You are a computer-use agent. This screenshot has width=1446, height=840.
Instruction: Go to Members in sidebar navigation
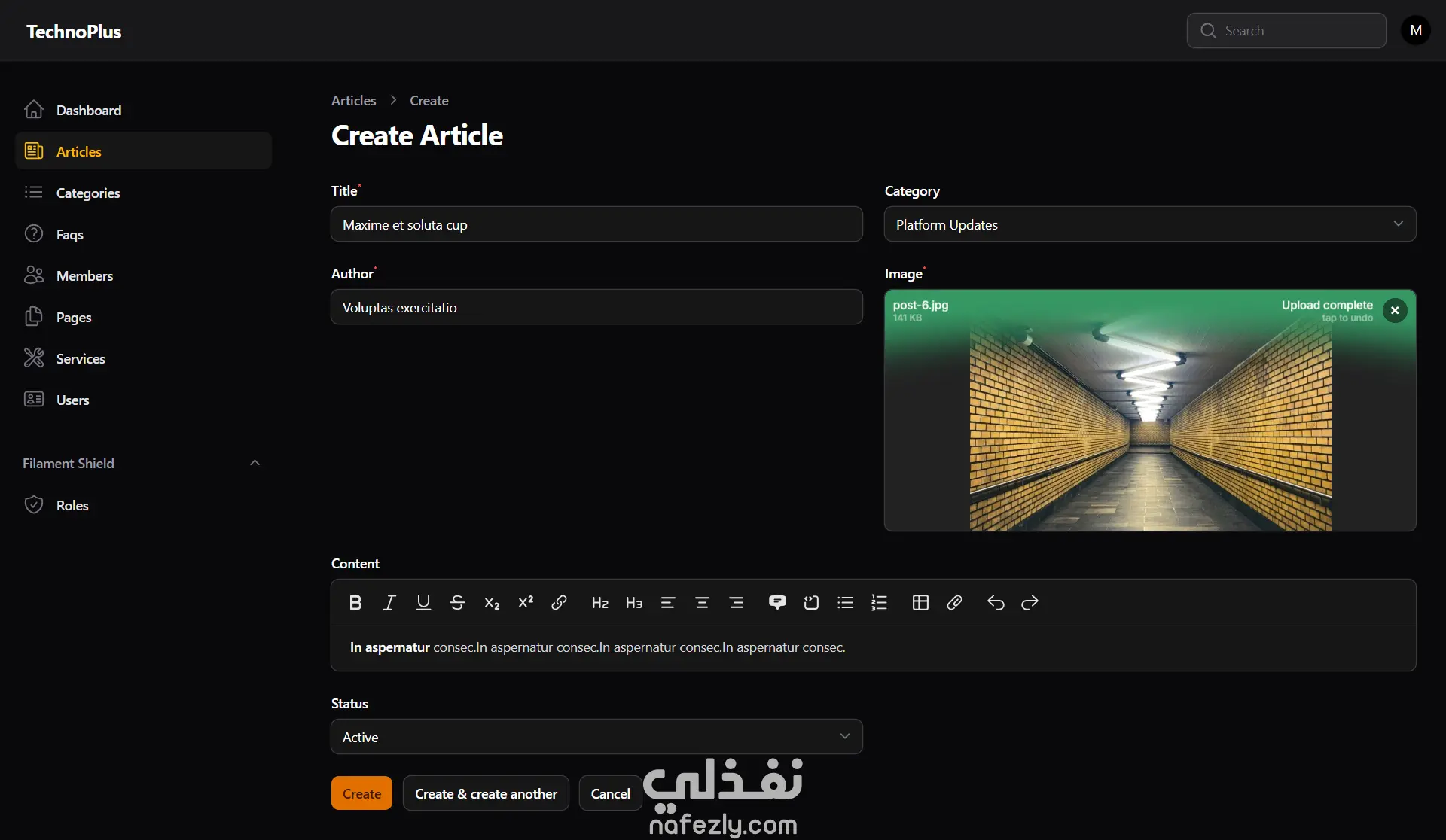(84, 275)
